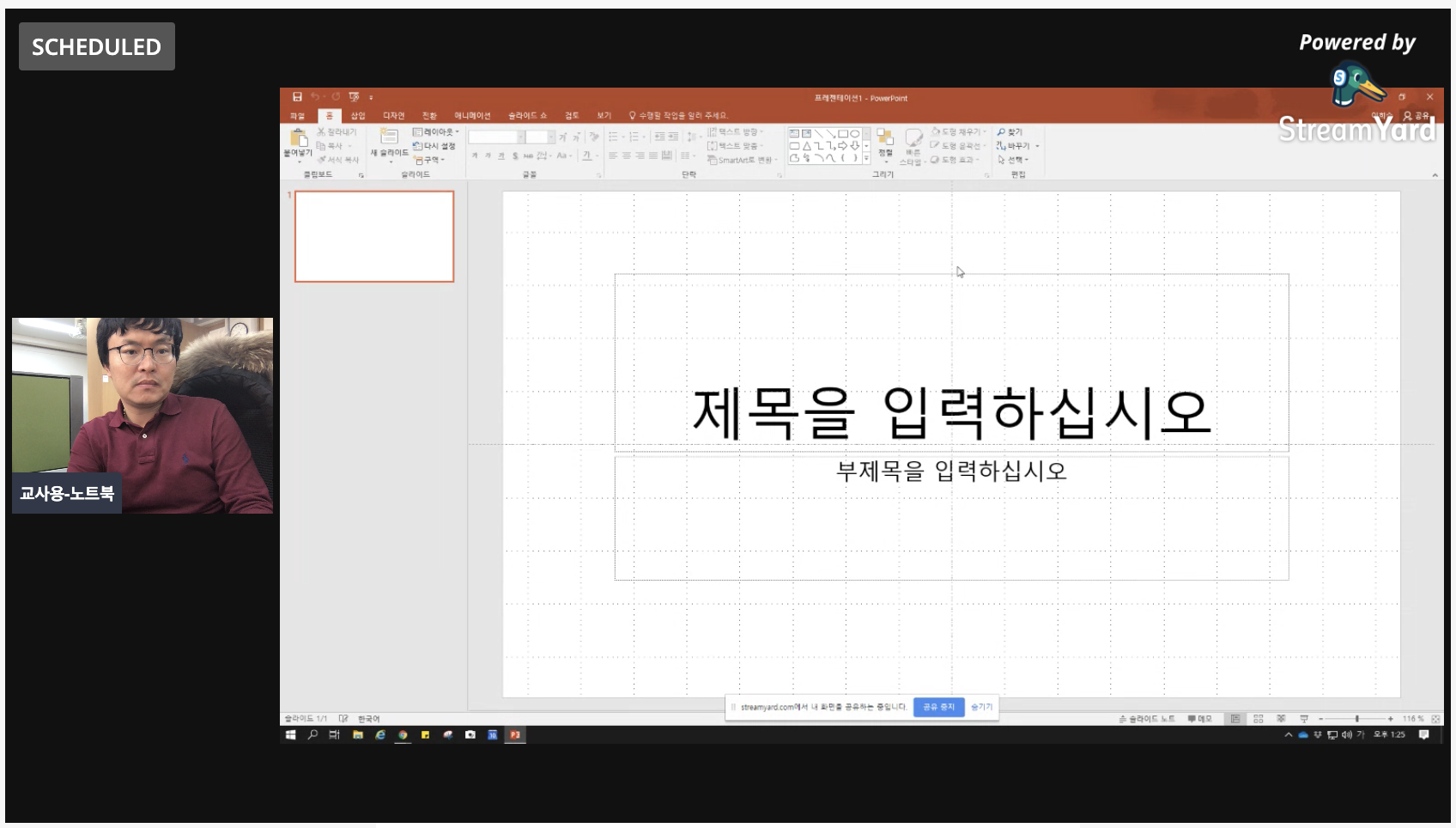Toggle align text left
The width and height of the screenshot is (1456, 828).
(613, 155)
